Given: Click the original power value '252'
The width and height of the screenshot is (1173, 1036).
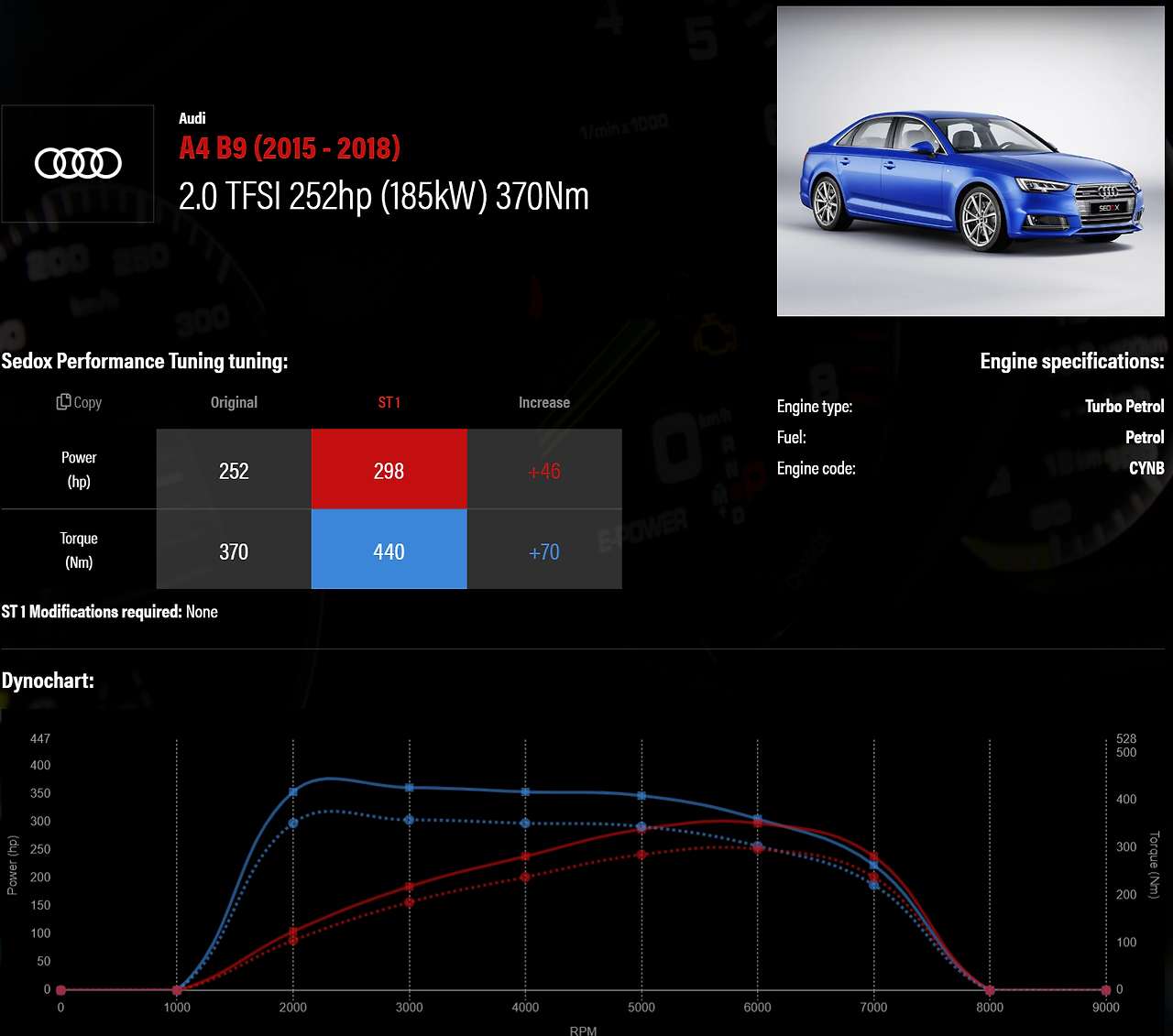Looking at the screenshot, I should point(234,470).
